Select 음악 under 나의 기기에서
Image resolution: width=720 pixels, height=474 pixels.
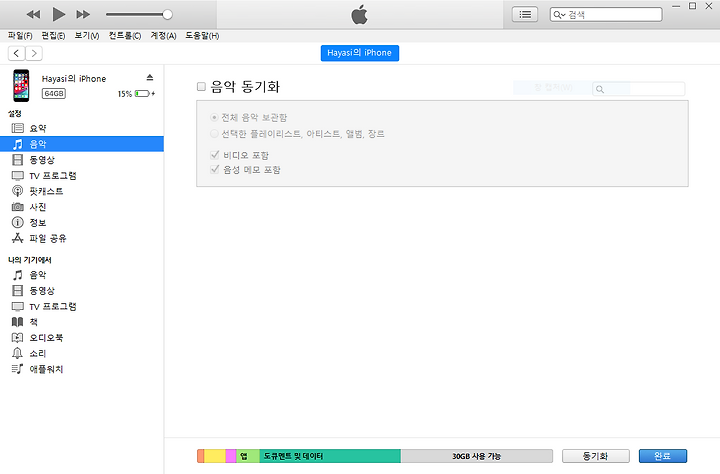coord(82,275)
